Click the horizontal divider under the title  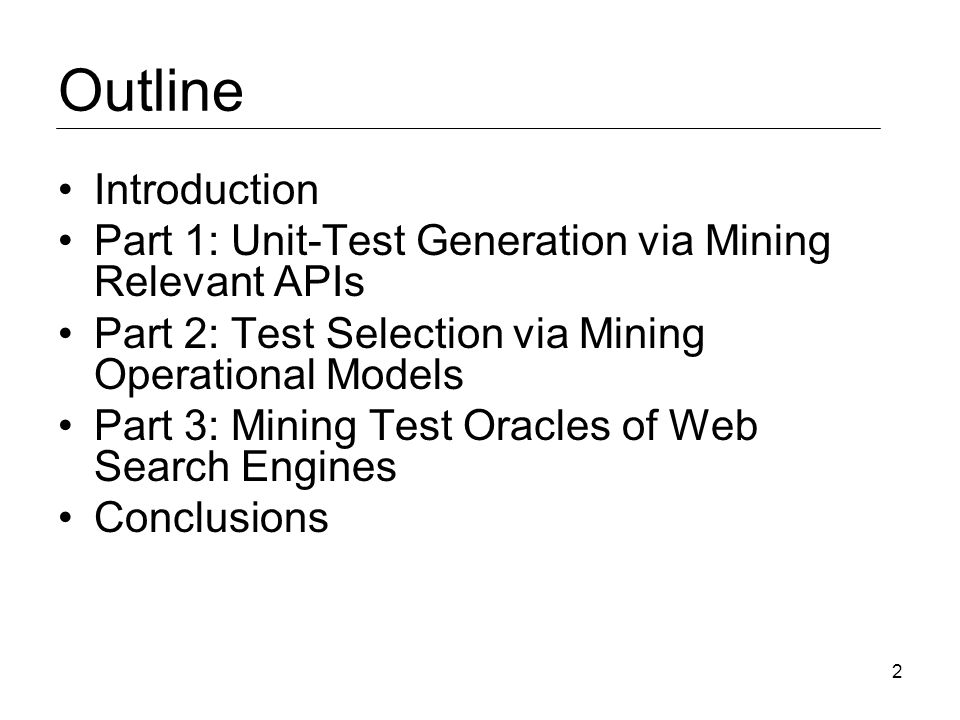[468, 128]
